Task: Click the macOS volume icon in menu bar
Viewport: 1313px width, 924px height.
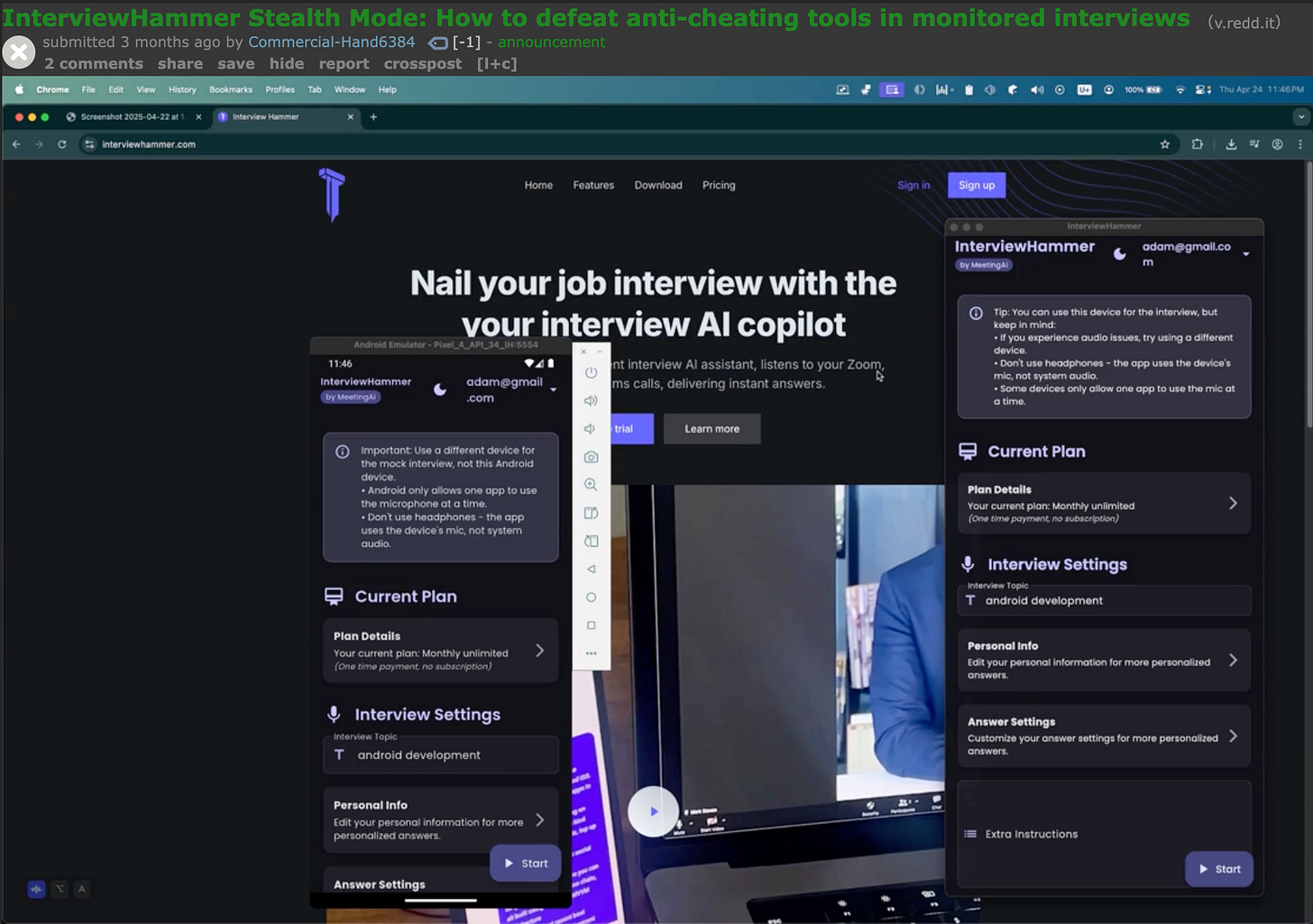Action: click(x=1037, y=89)
